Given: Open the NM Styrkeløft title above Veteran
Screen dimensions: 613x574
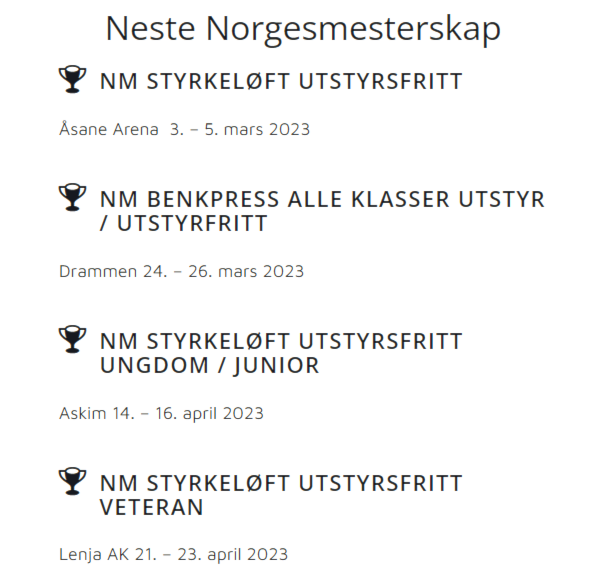Looking at the screenshot, I should click(x=281, y=483).
